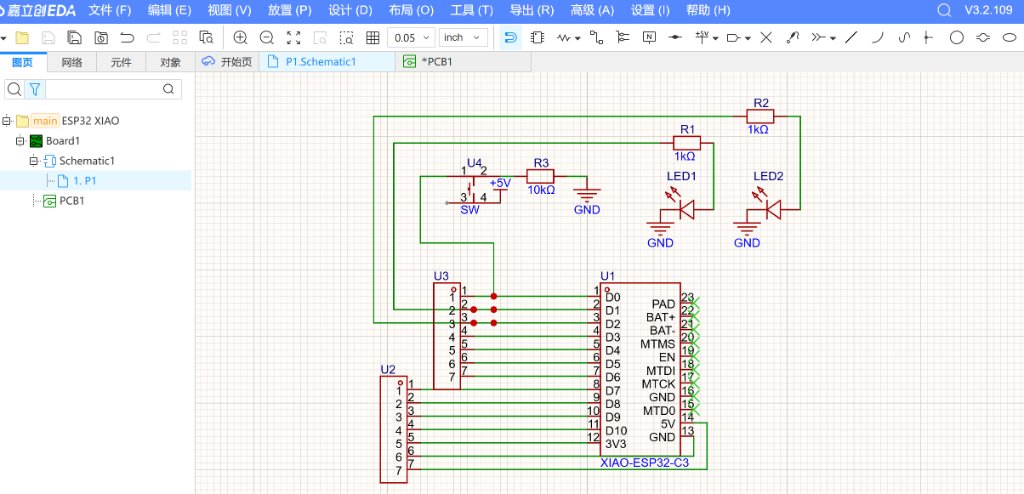Screen dimensions: 1024x494
Task: Undo the last action
Action: pos(127,38)
